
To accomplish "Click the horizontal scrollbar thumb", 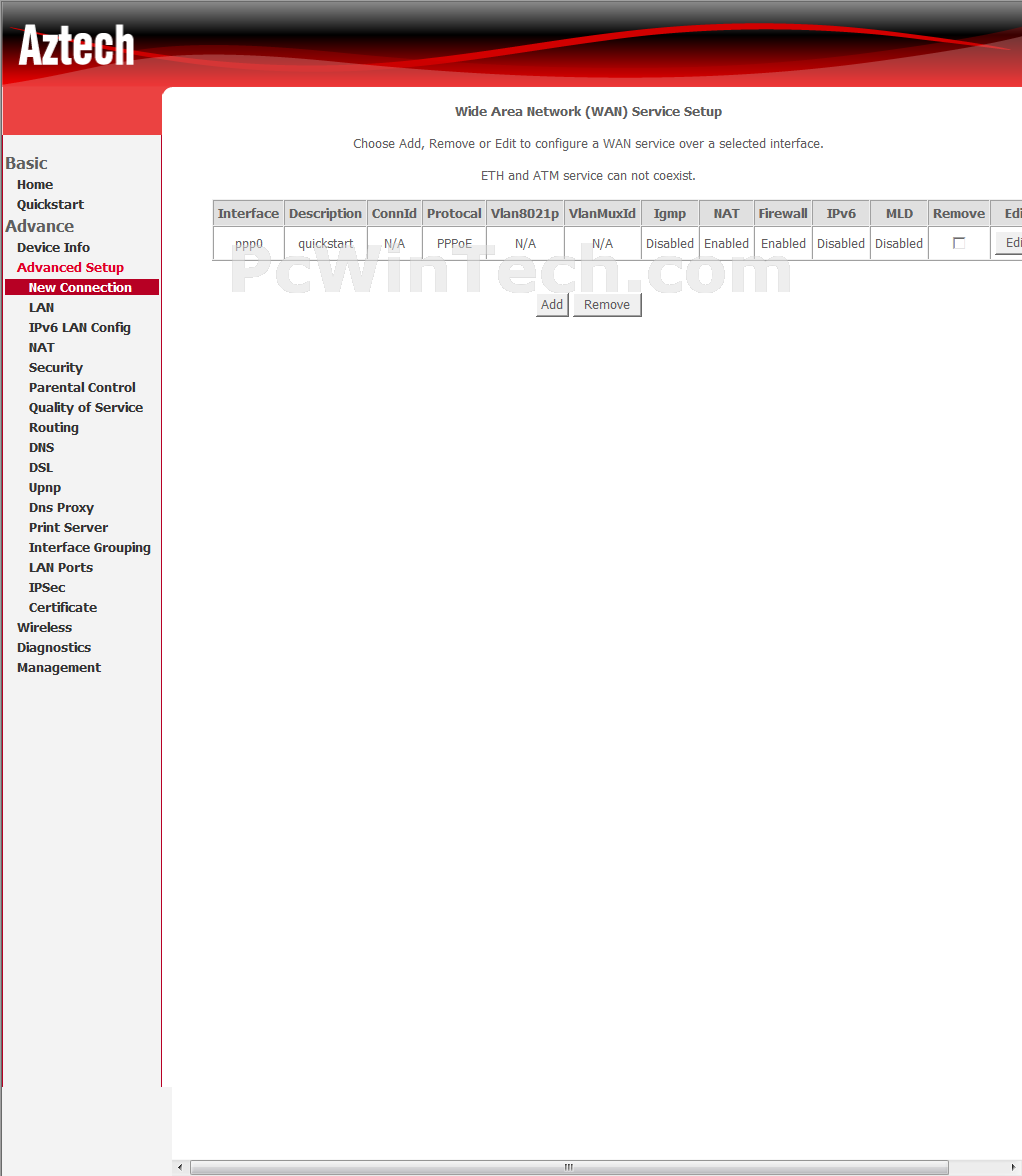I will 569,1168.
